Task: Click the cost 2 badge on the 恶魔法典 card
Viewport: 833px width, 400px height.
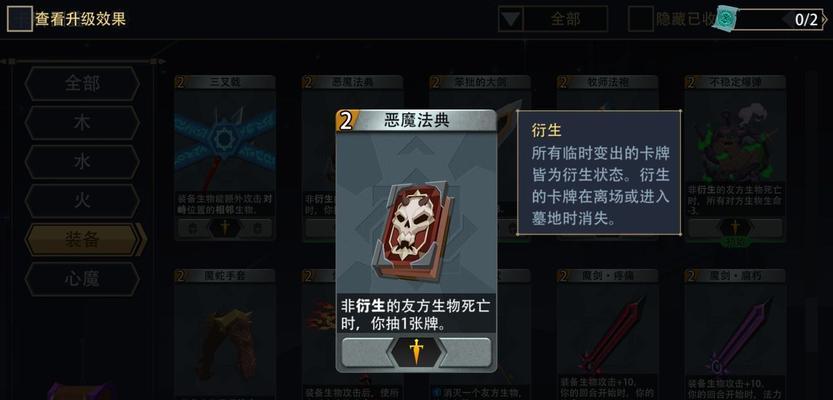Action: click(x=346, y=121)
